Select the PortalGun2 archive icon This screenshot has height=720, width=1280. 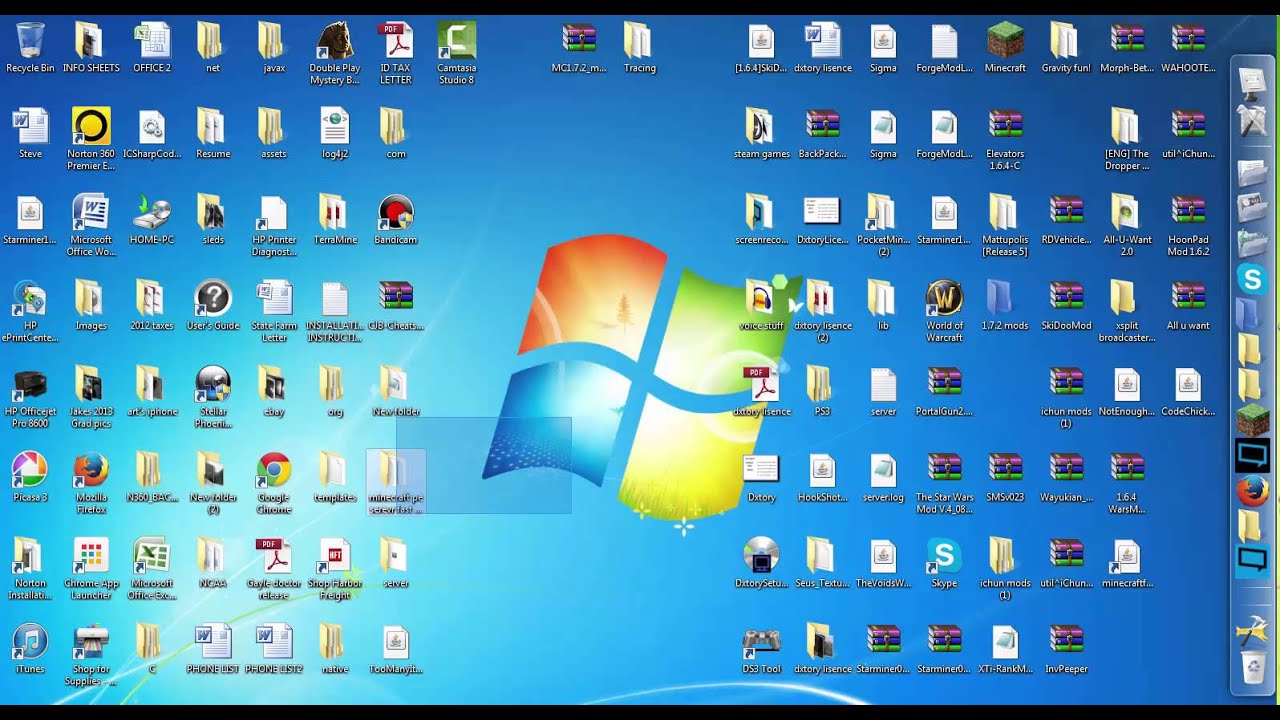(944, 391)
